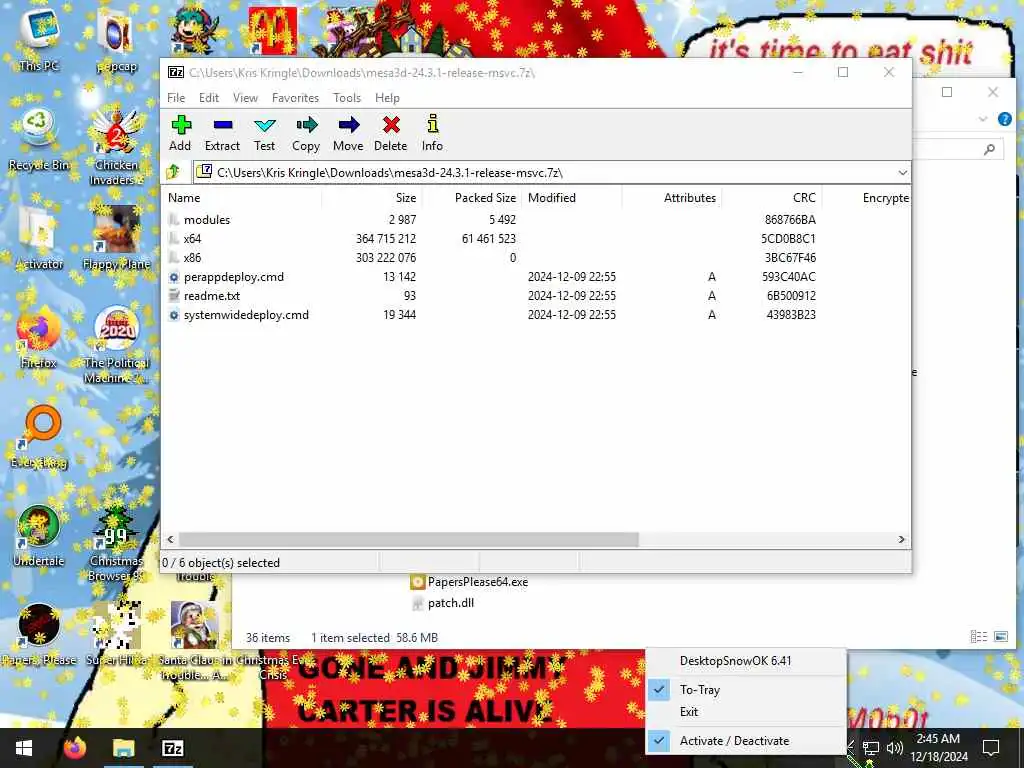Click DesktopSnowOK 6.41 menu title
Image resolution: width=1024 pixels, height=768 pixels.
735,661
